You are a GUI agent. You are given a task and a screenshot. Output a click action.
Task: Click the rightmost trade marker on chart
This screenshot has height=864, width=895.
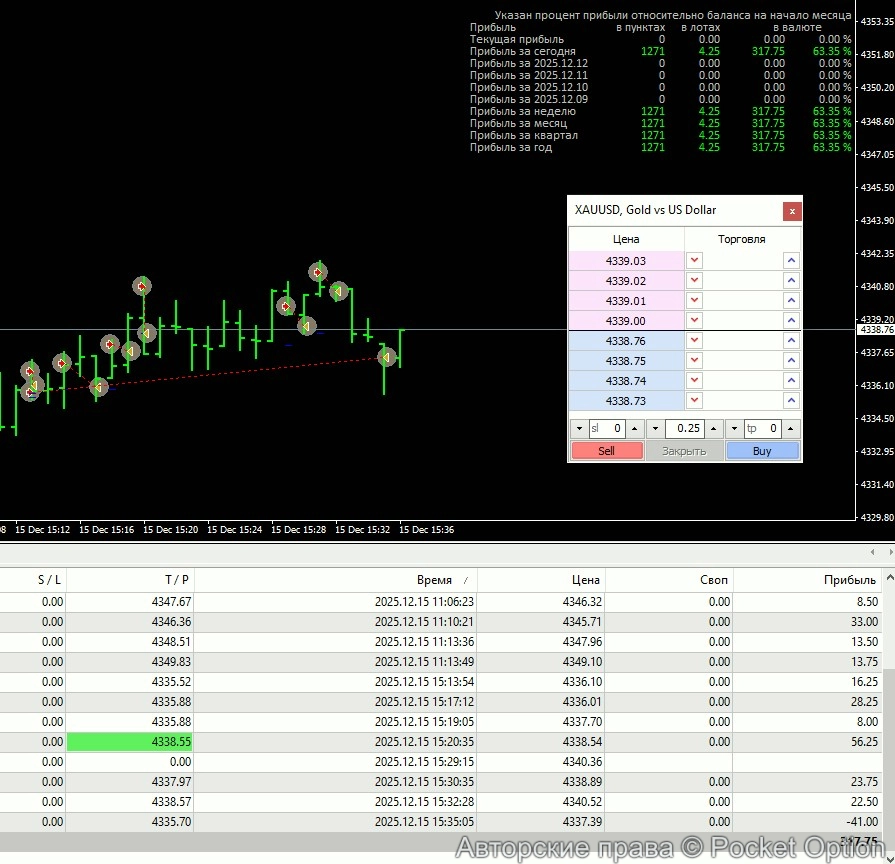[386, 356]
